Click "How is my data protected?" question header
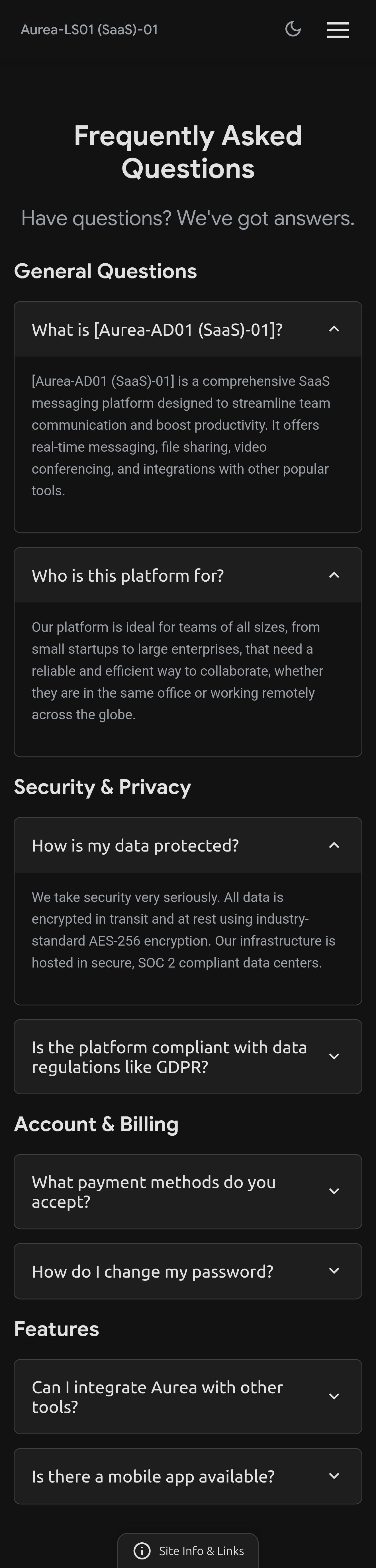 point(135,846)
